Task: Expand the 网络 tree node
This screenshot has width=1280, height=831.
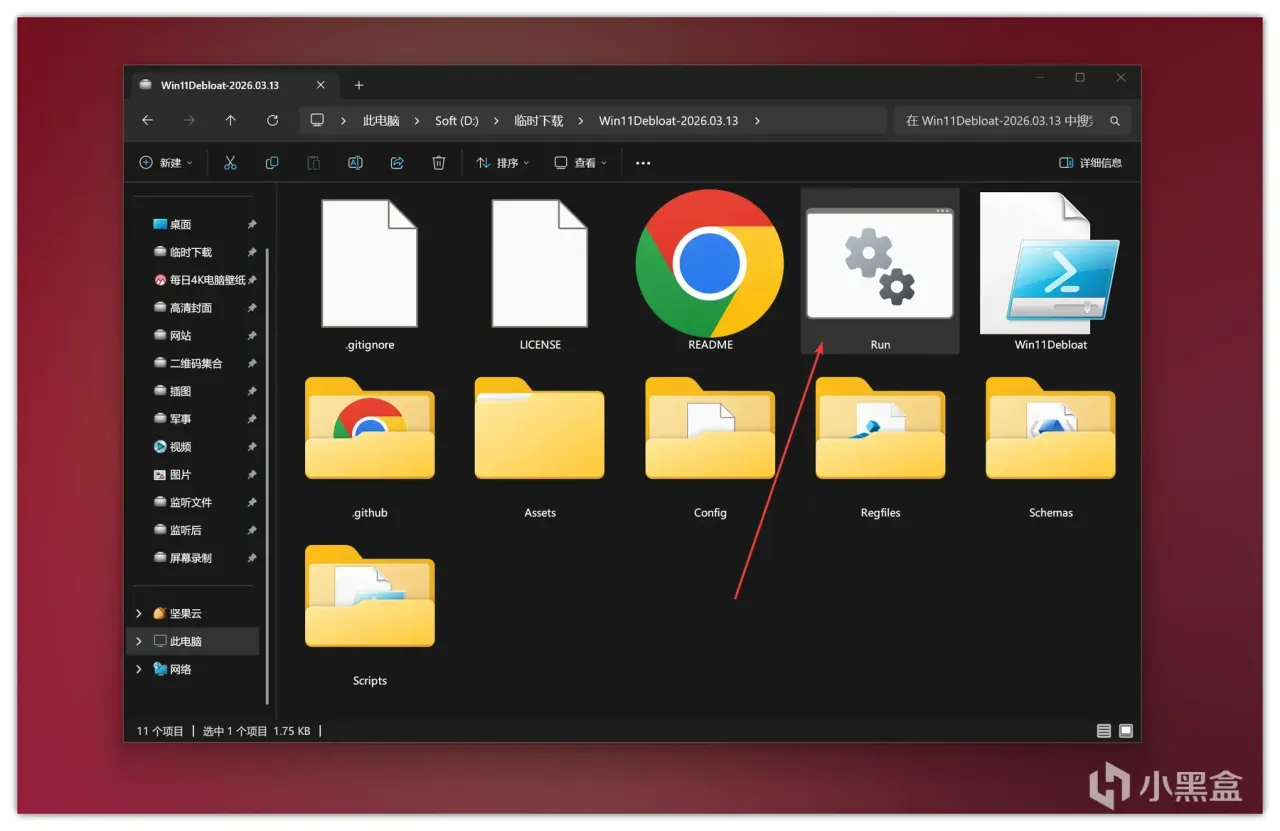Action: 139,669
